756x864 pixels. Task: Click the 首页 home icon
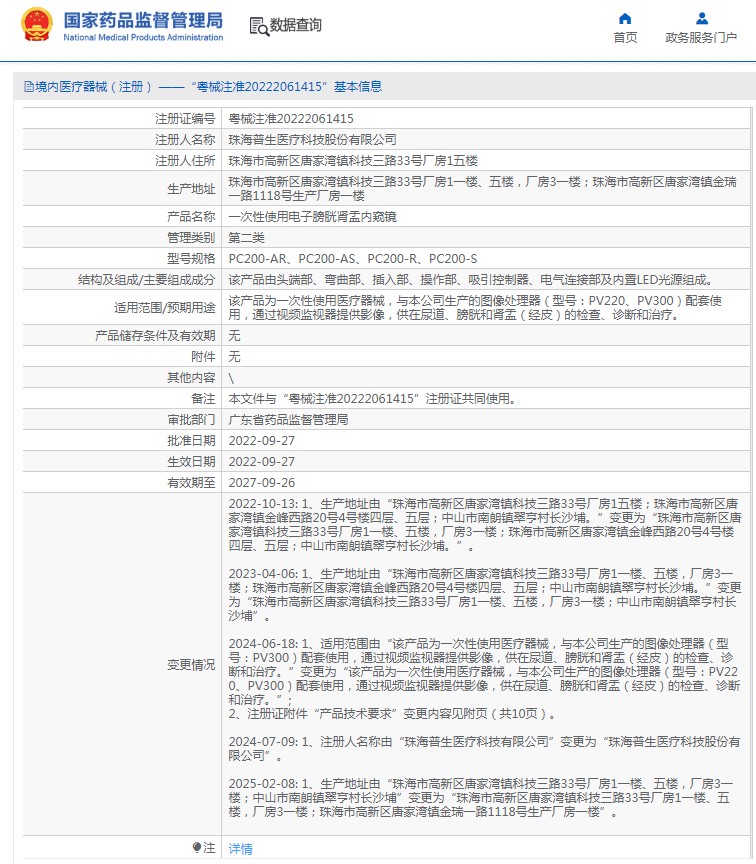(625, 19)
